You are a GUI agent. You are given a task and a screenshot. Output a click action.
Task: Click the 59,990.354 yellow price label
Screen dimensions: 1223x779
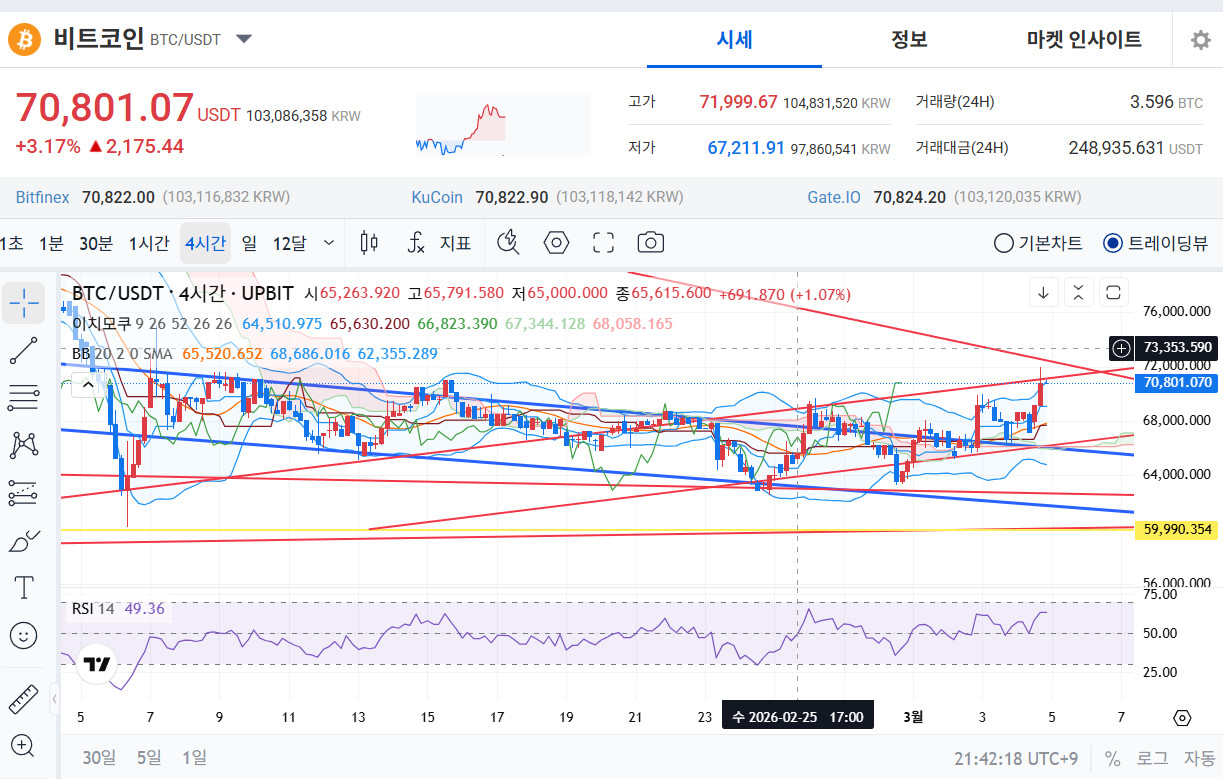(x=1178, y=529)
